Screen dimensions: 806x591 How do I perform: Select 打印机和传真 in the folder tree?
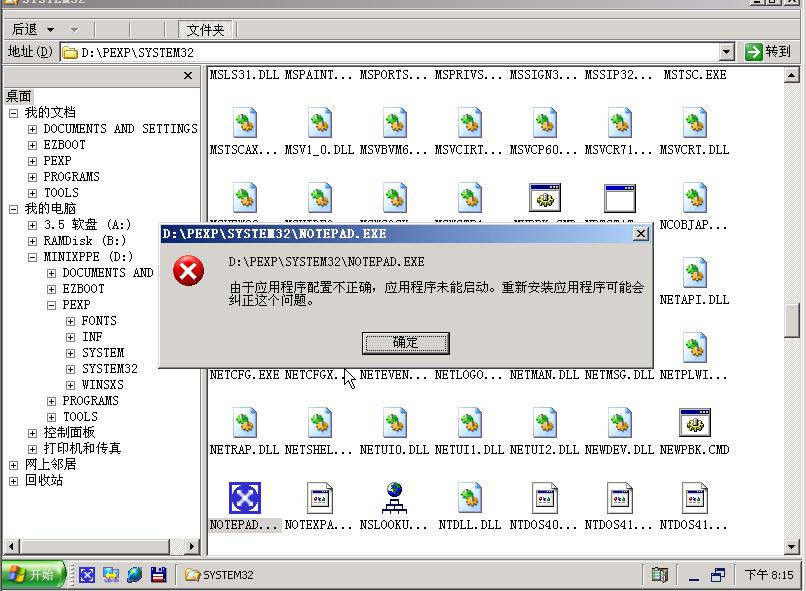[82, 449]
